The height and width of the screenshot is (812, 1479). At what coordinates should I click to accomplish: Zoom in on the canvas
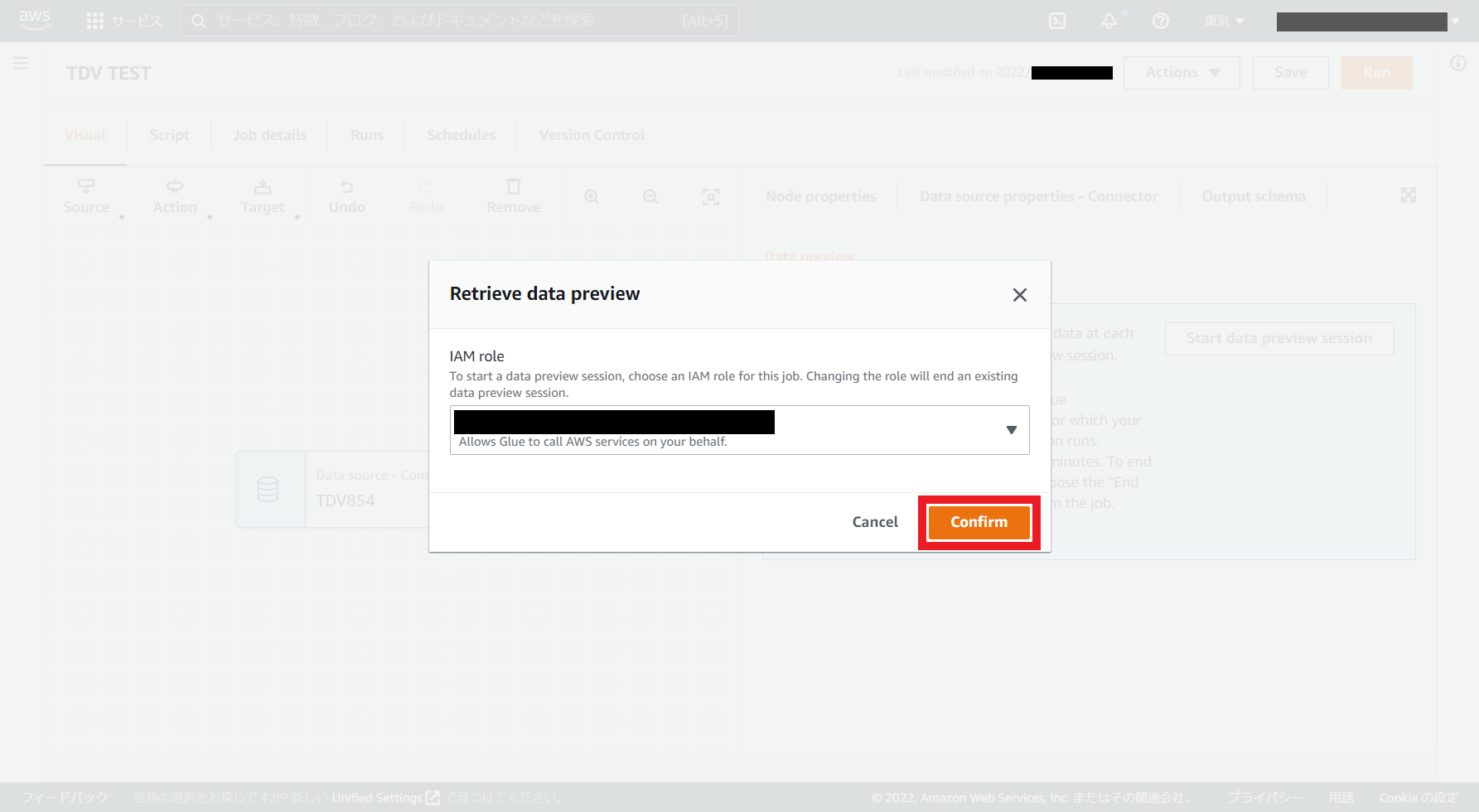[x=592, y=197]
